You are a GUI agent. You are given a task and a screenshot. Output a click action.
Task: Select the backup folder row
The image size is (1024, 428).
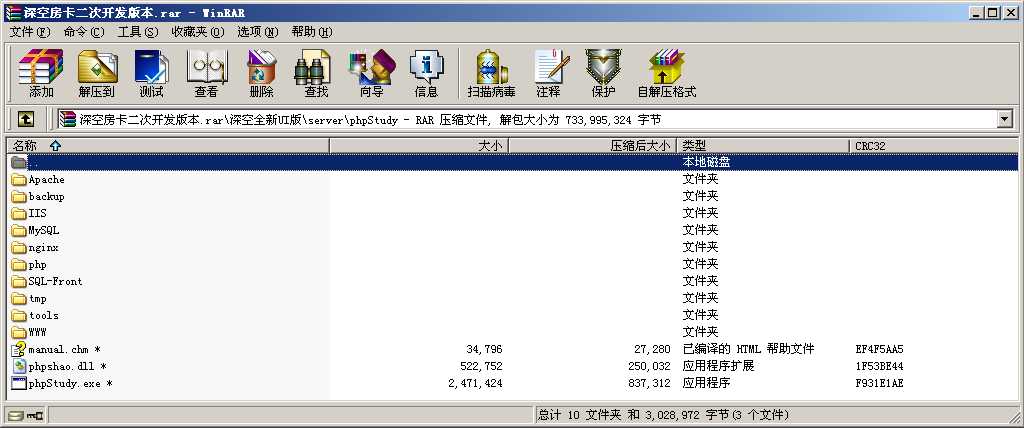click(512, 196)
